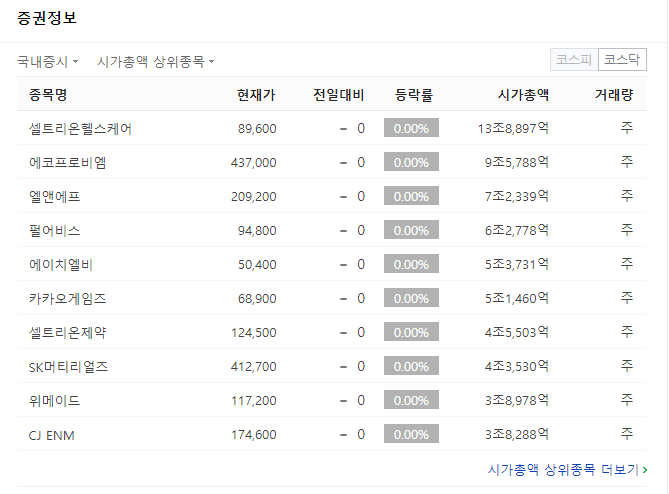
Task: Click the 현재가 column header
Action: click(256, 94)
